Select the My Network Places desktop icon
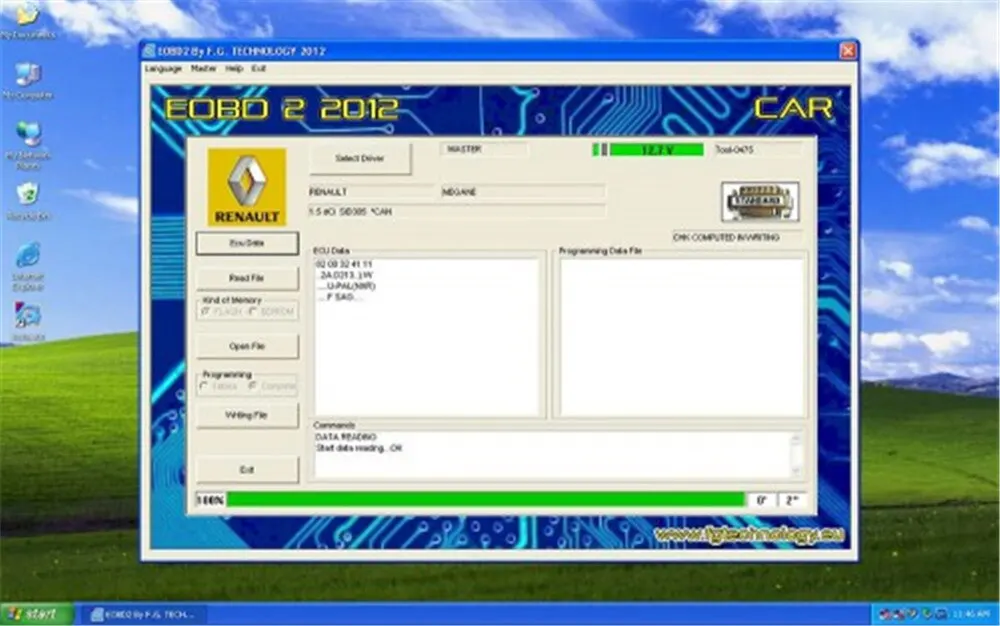The image size is (1000, 626). coord(27,145)
